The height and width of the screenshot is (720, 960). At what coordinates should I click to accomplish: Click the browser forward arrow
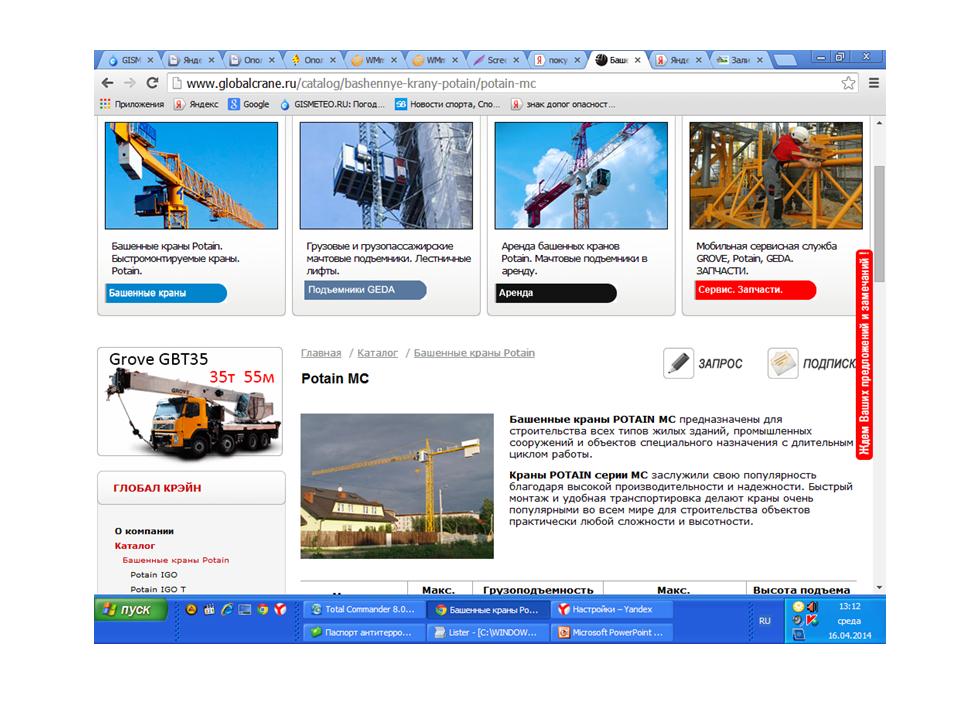point(130,83)
